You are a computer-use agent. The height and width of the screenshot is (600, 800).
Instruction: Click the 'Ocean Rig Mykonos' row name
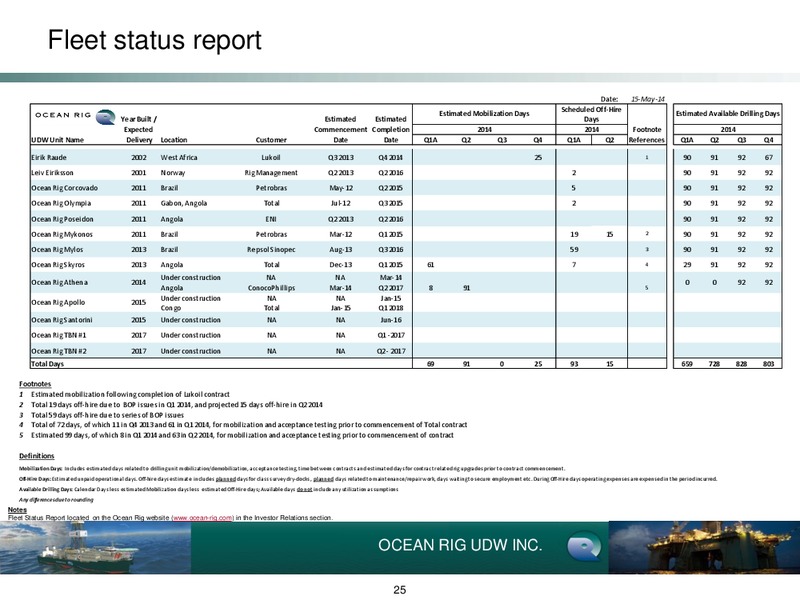click(x=62, y=234)
